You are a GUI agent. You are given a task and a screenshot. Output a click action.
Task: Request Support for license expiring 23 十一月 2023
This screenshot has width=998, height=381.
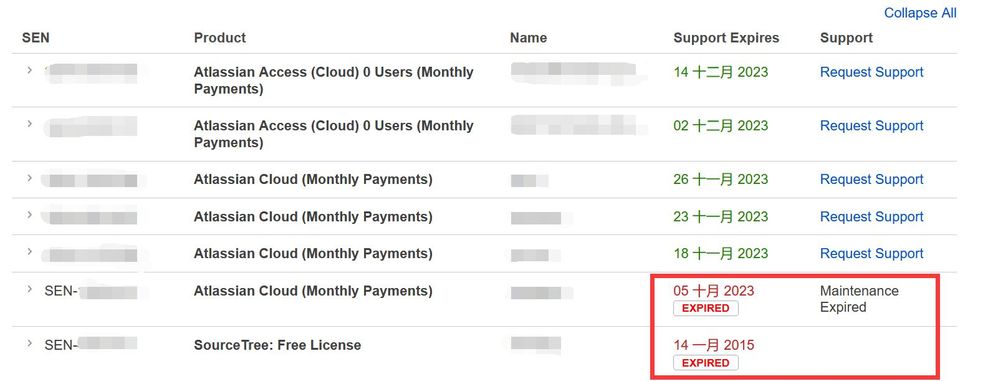pyautogui.click(x=871, y=217)
